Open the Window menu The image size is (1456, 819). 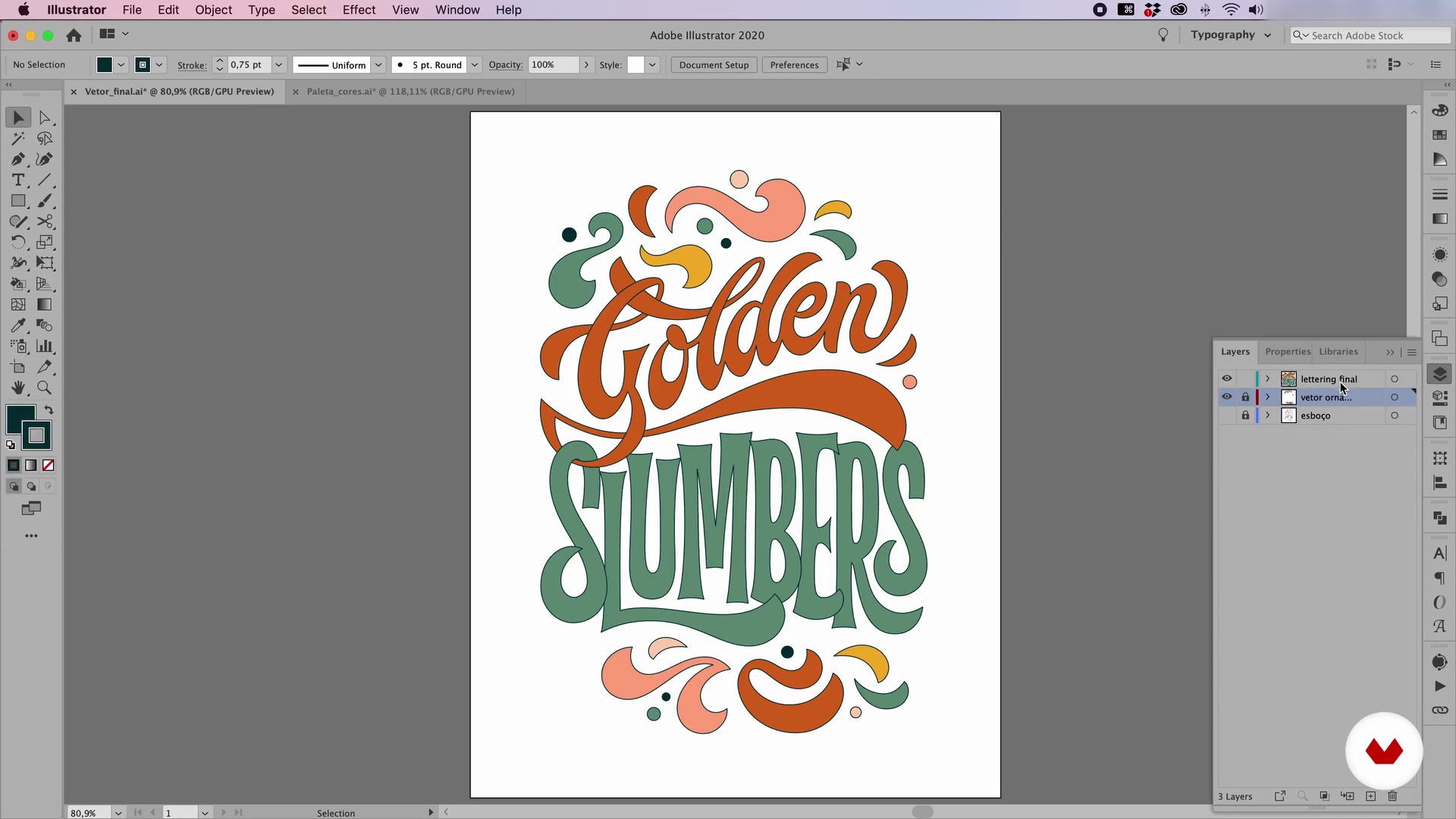pos(457,10)
